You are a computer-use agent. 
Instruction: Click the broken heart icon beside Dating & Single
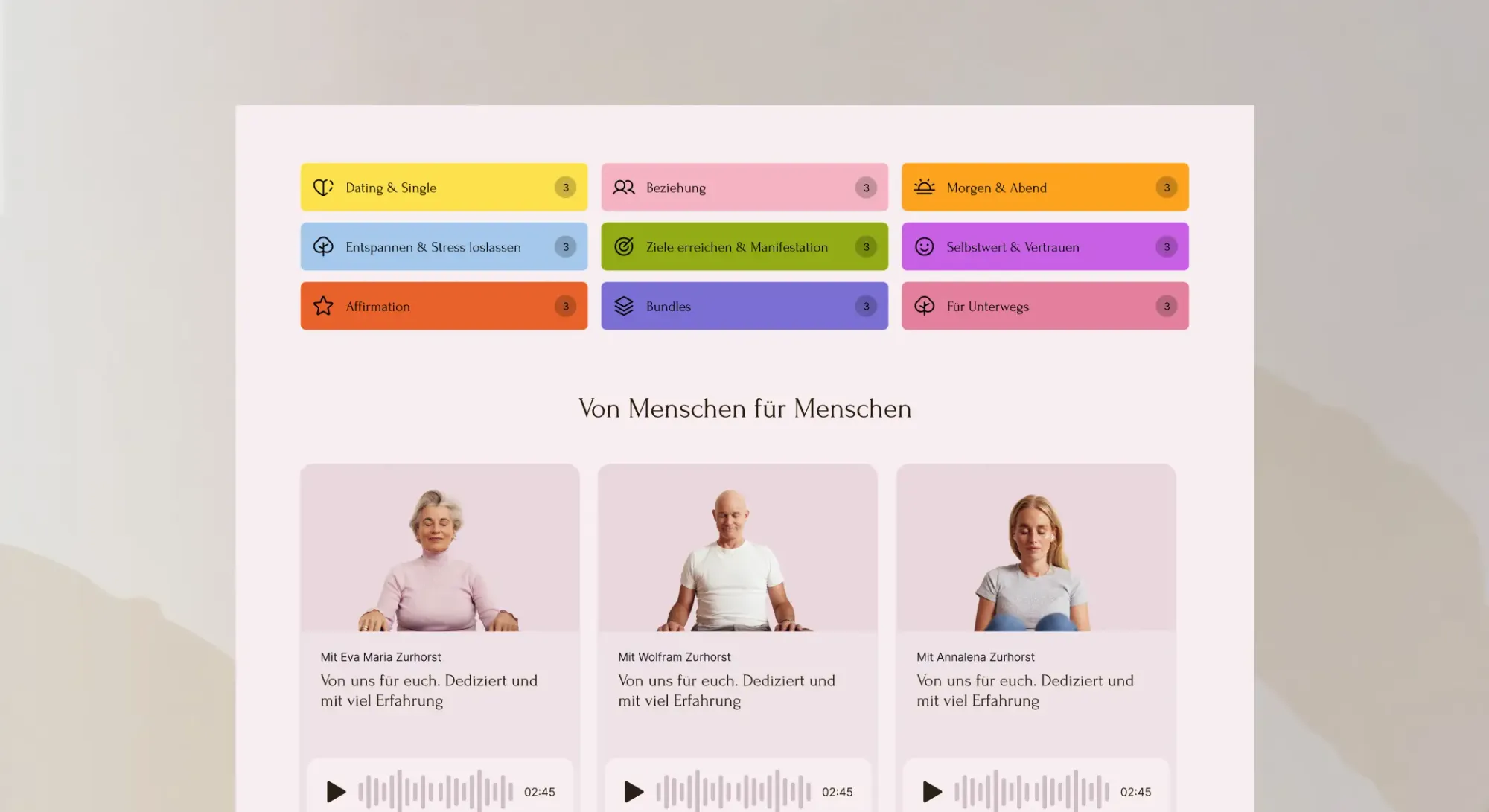point(323,188)
